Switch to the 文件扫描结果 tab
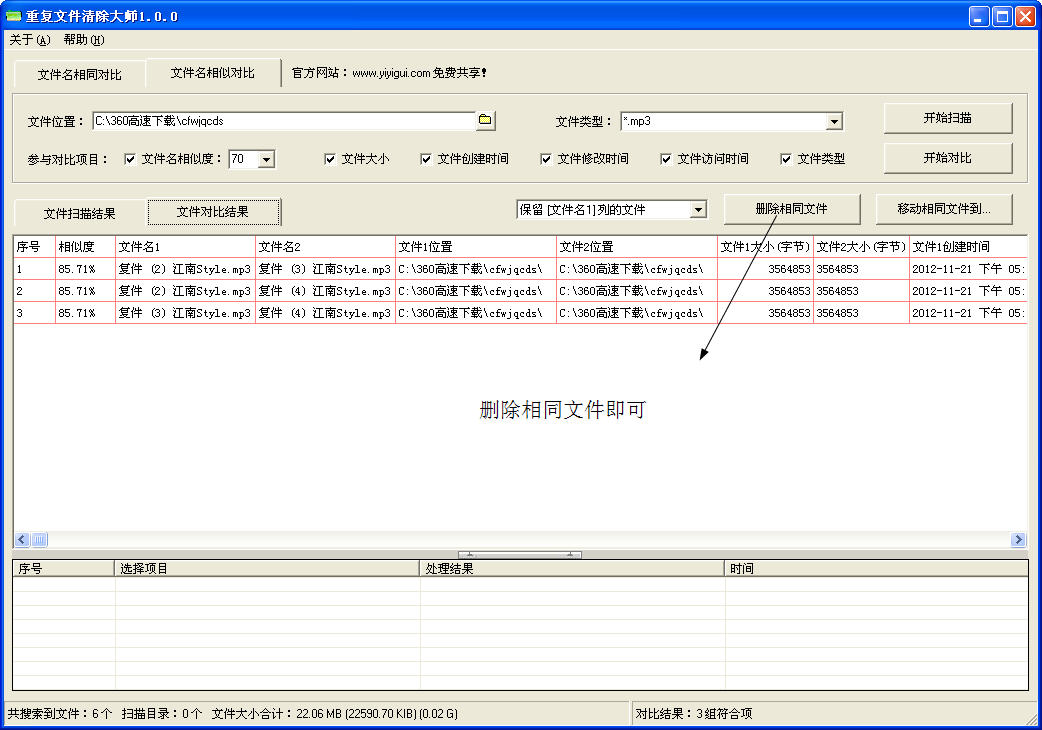Viewport: 1042px width, 730px height. pos(79,213)
